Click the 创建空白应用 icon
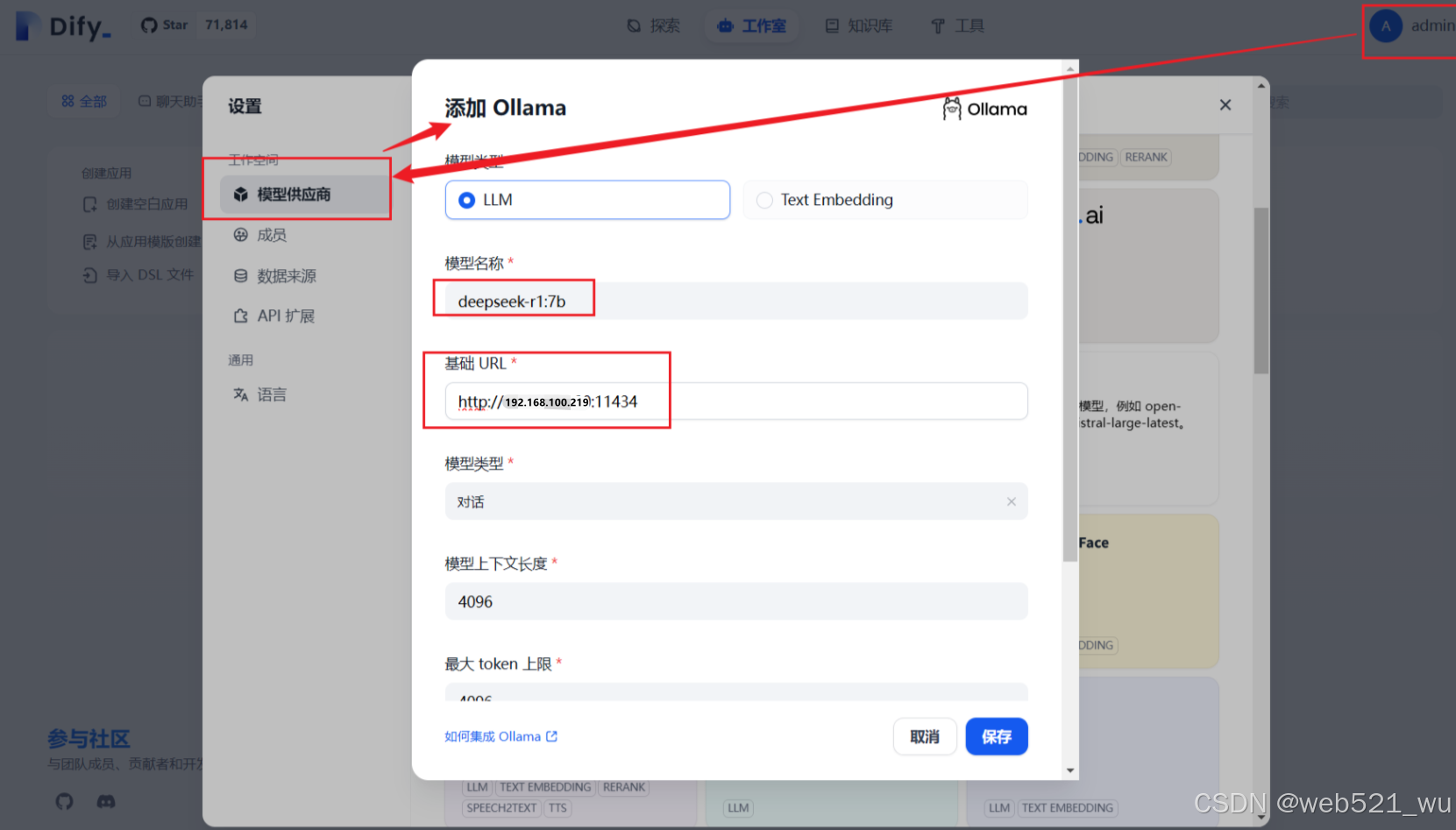This screenshot has width=1456, height=830. [x=89, y=204]
